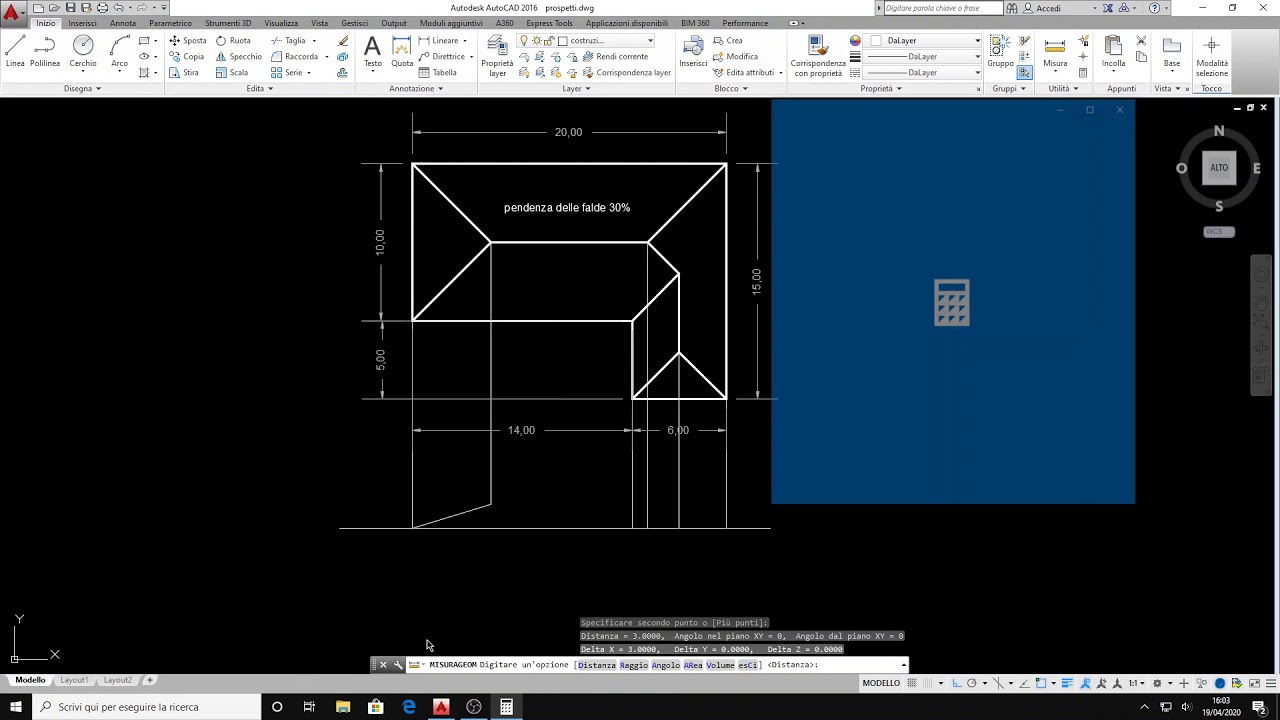Switch to the Annota tab
This screenshot has width=1280, height=720.
pos(123,23)
